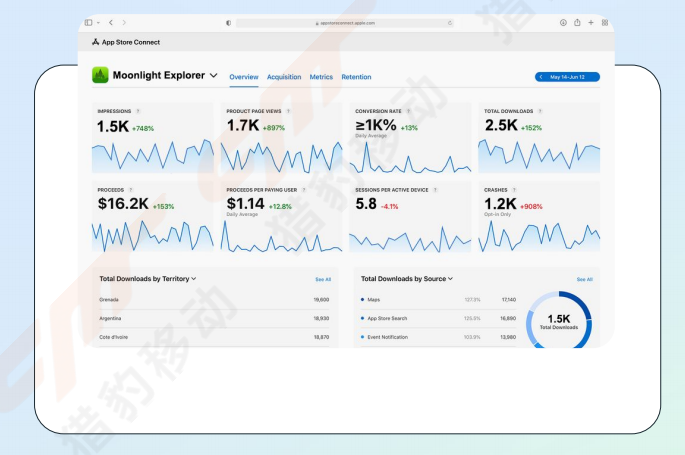The width and height of the screenshot is (685, 455).
Task: Click the -4.1% sessions change
Action: (390, 207)
